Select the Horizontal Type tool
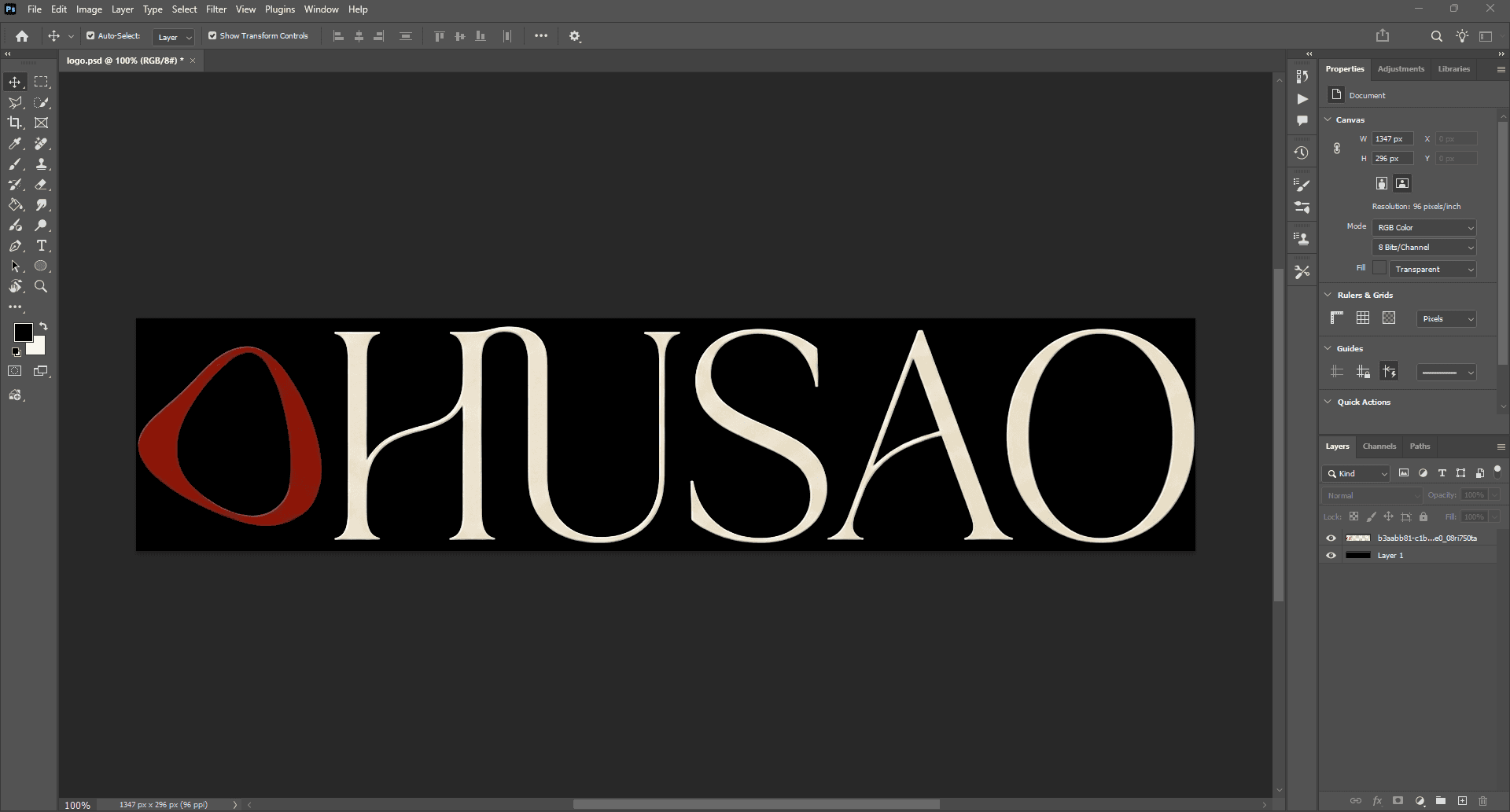Screen dimensions: 1510x812 pyautogui.click(x=42, y=246)
